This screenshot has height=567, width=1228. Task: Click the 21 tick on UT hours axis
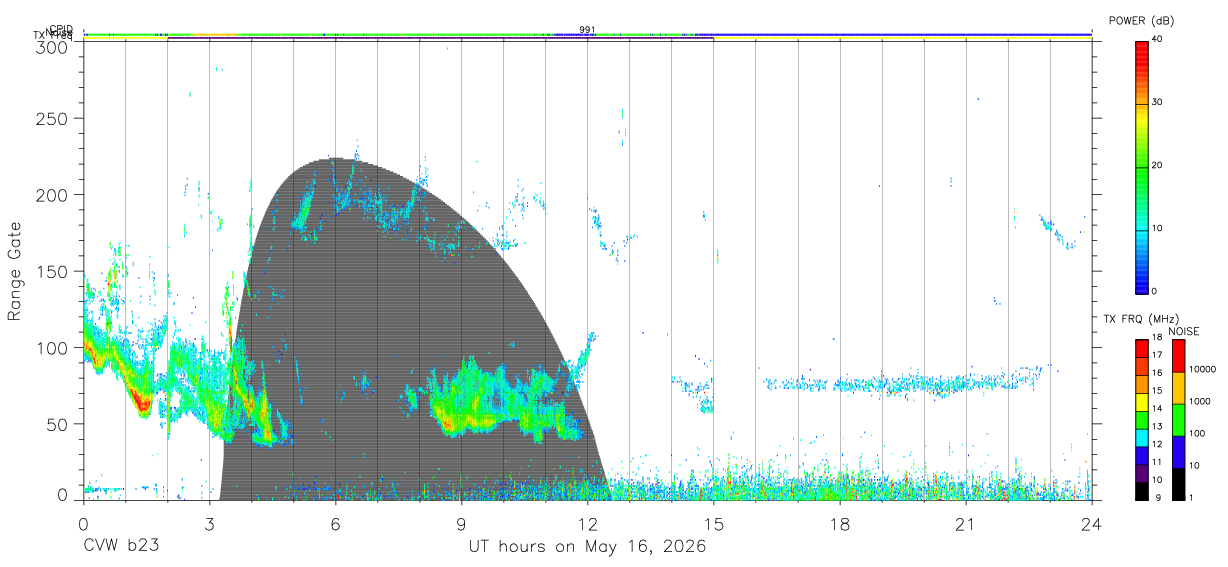[966, 524]
